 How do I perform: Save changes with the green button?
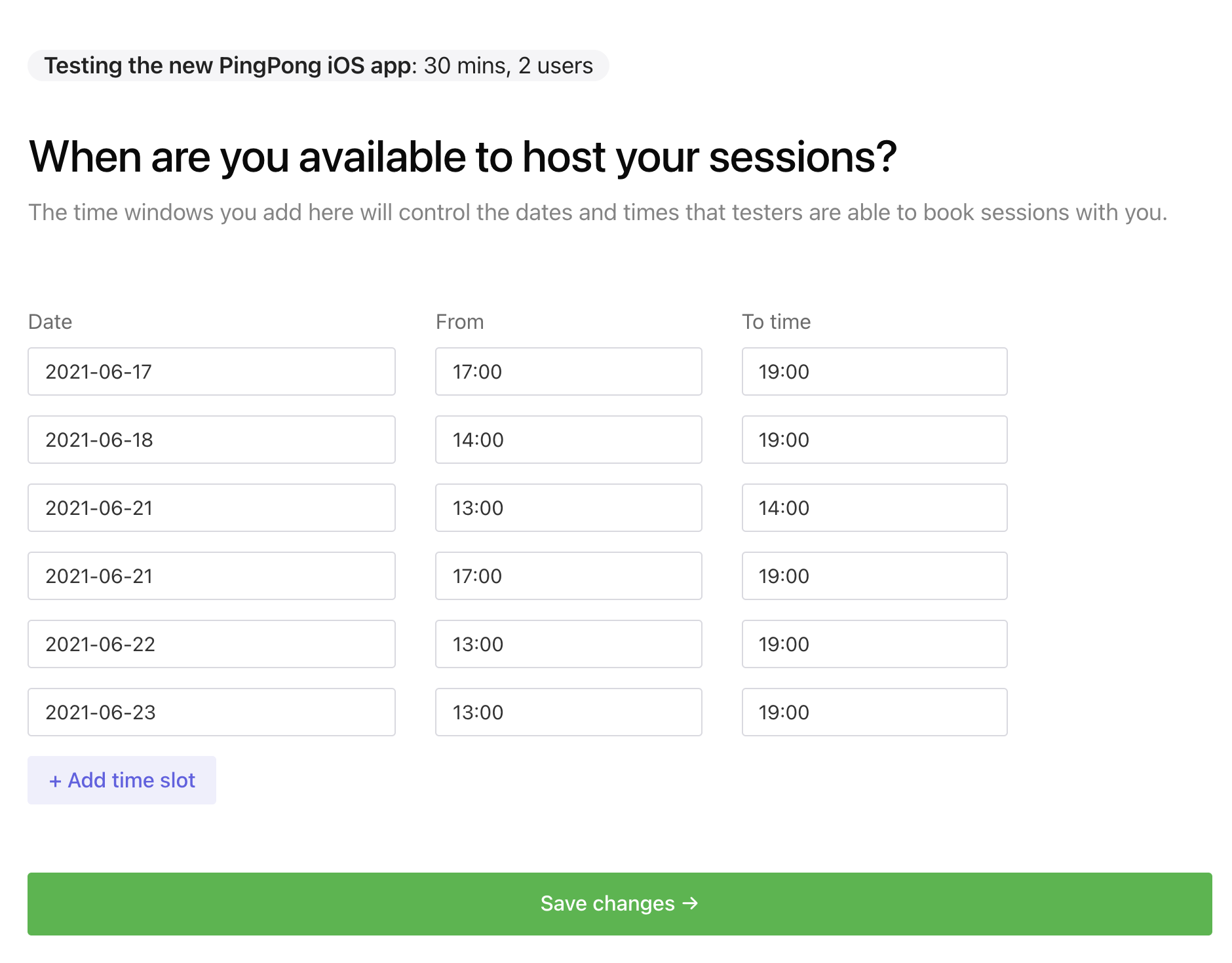coord(620,904)
